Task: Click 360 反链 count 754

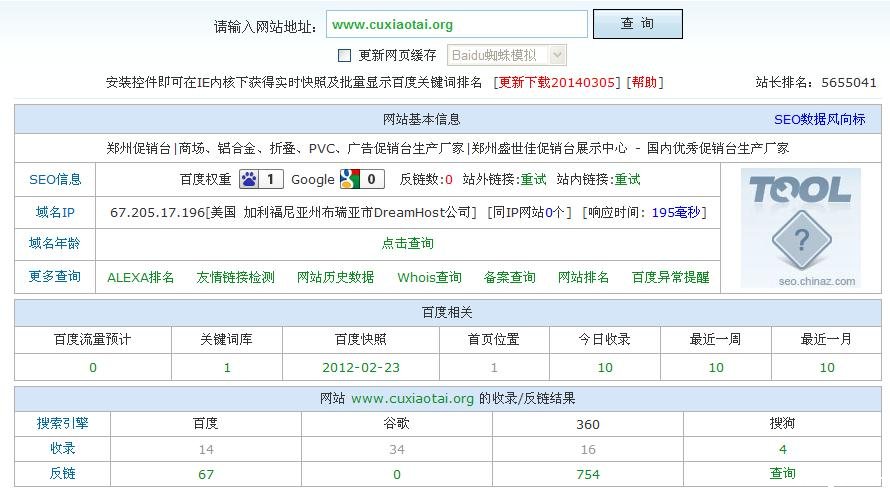Action: coord(588,474)
